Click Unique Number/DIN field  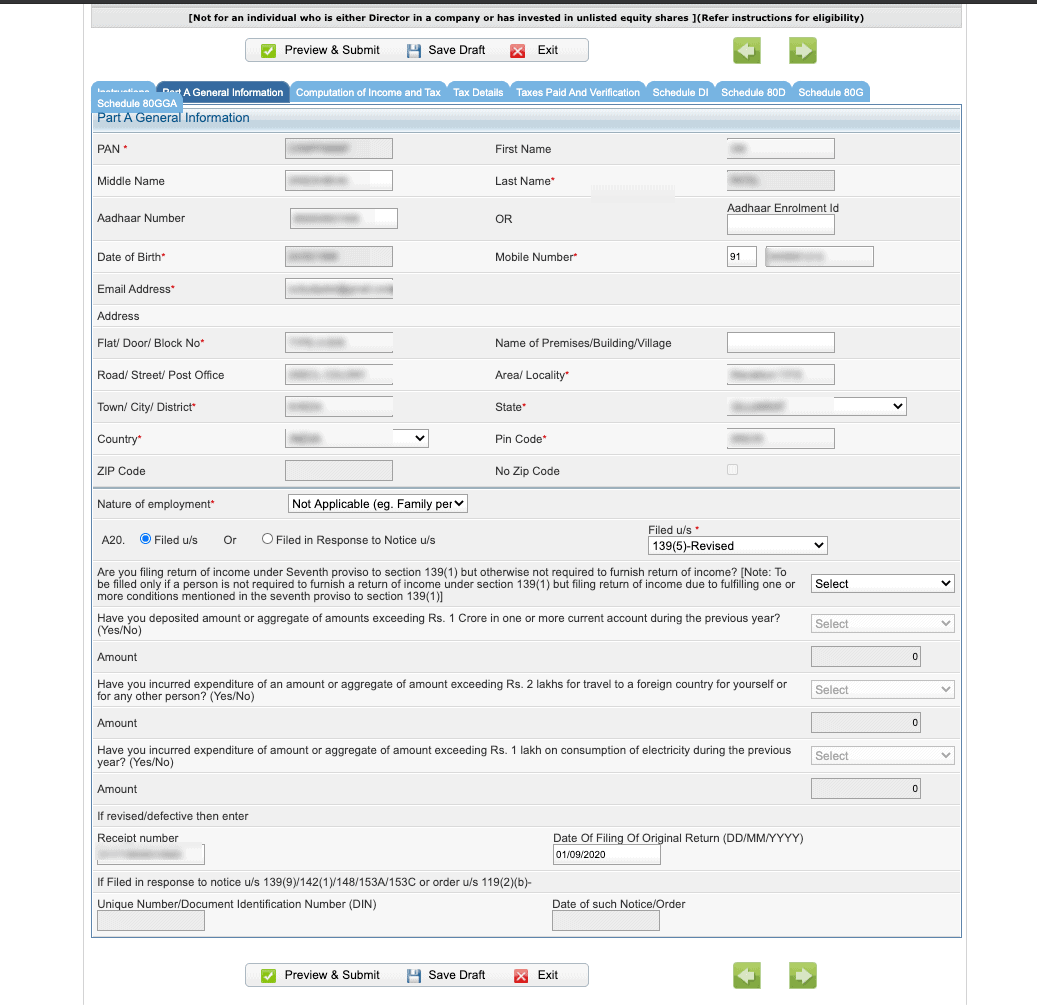(151, 920)
